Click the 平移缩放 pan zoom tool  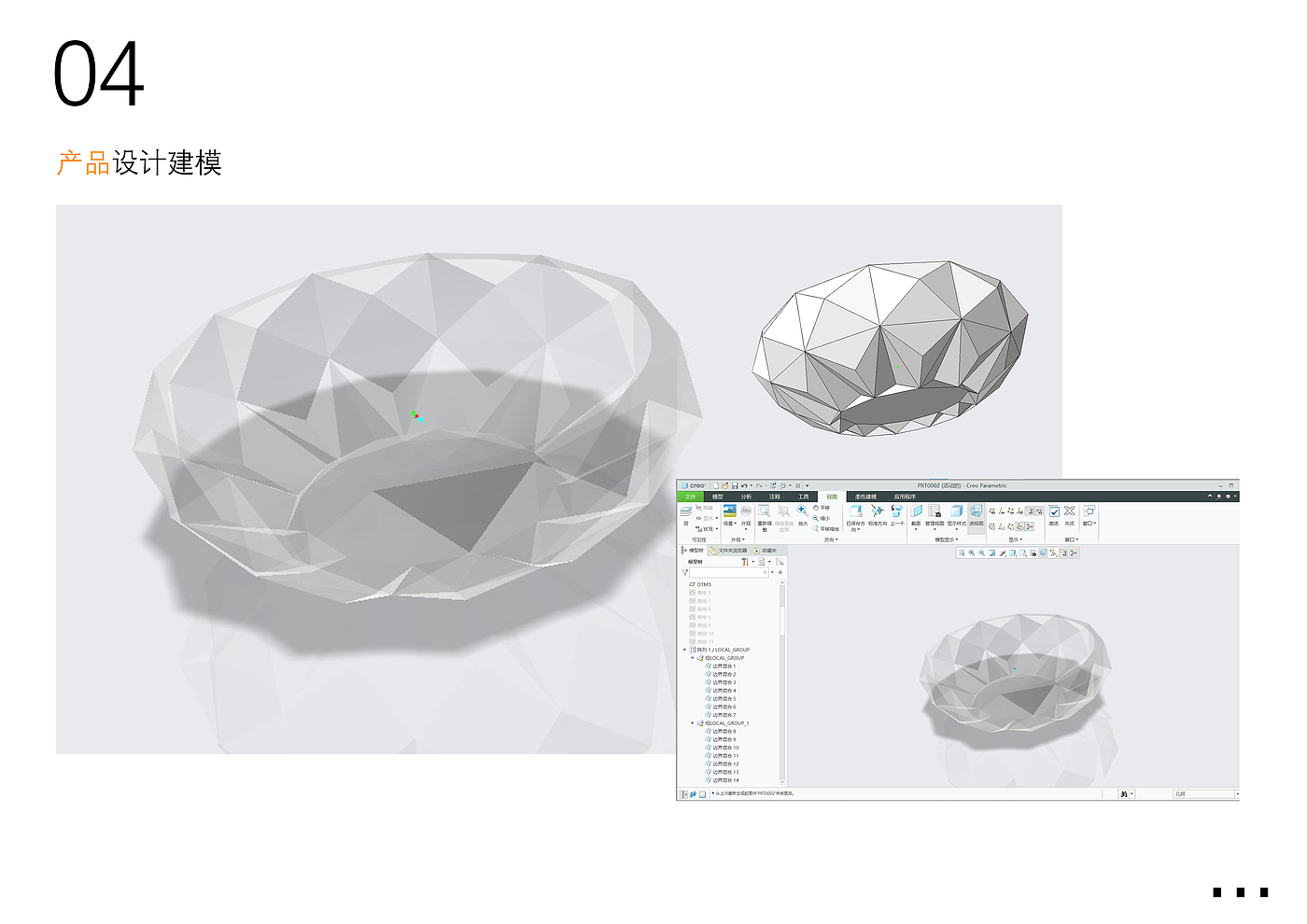[x=826, y=528]
